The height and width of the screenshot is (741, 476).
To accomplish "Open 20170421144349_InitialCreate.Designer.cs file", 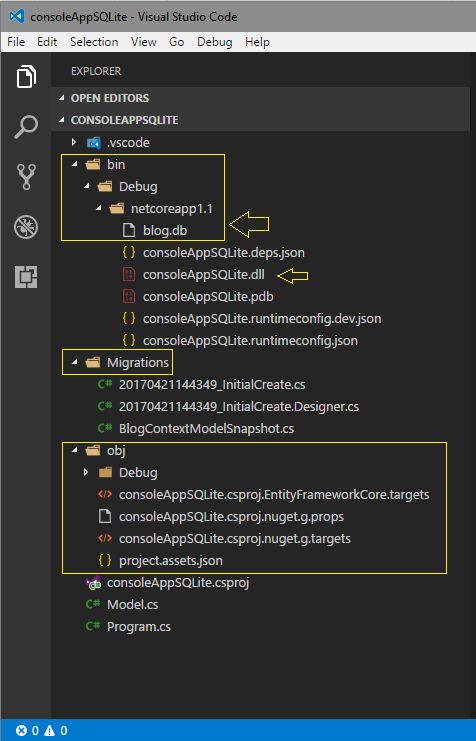I will pos(239,406).
